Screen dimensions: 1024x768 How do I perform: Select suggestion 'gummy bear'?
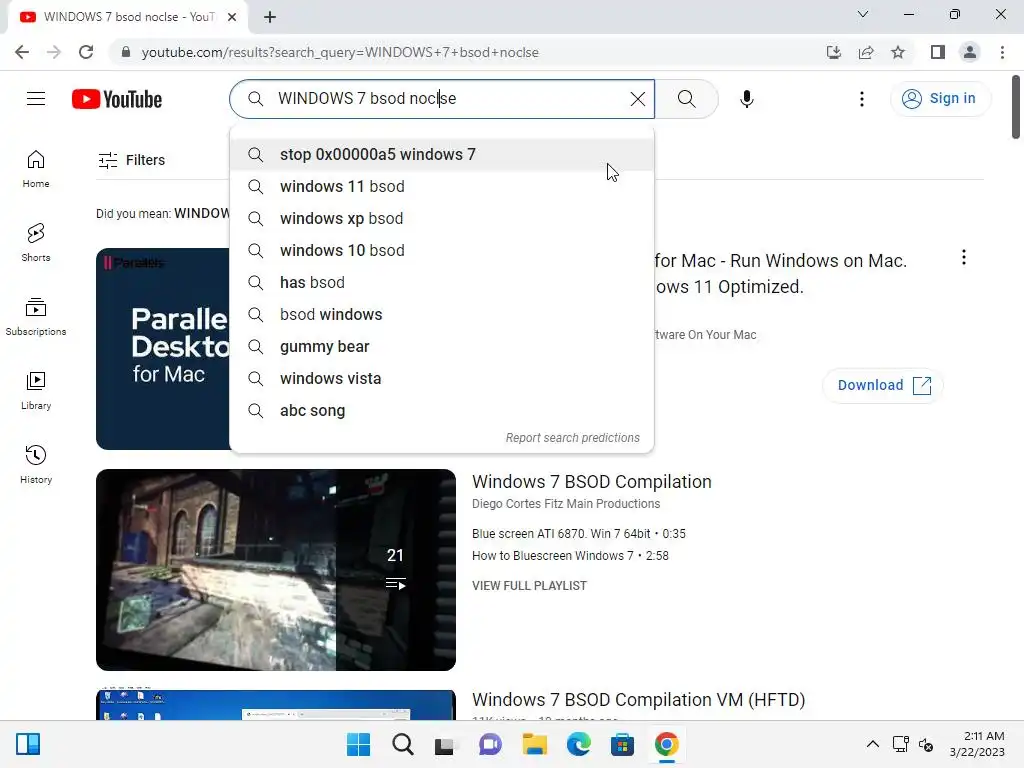click(x=441, y=347)
